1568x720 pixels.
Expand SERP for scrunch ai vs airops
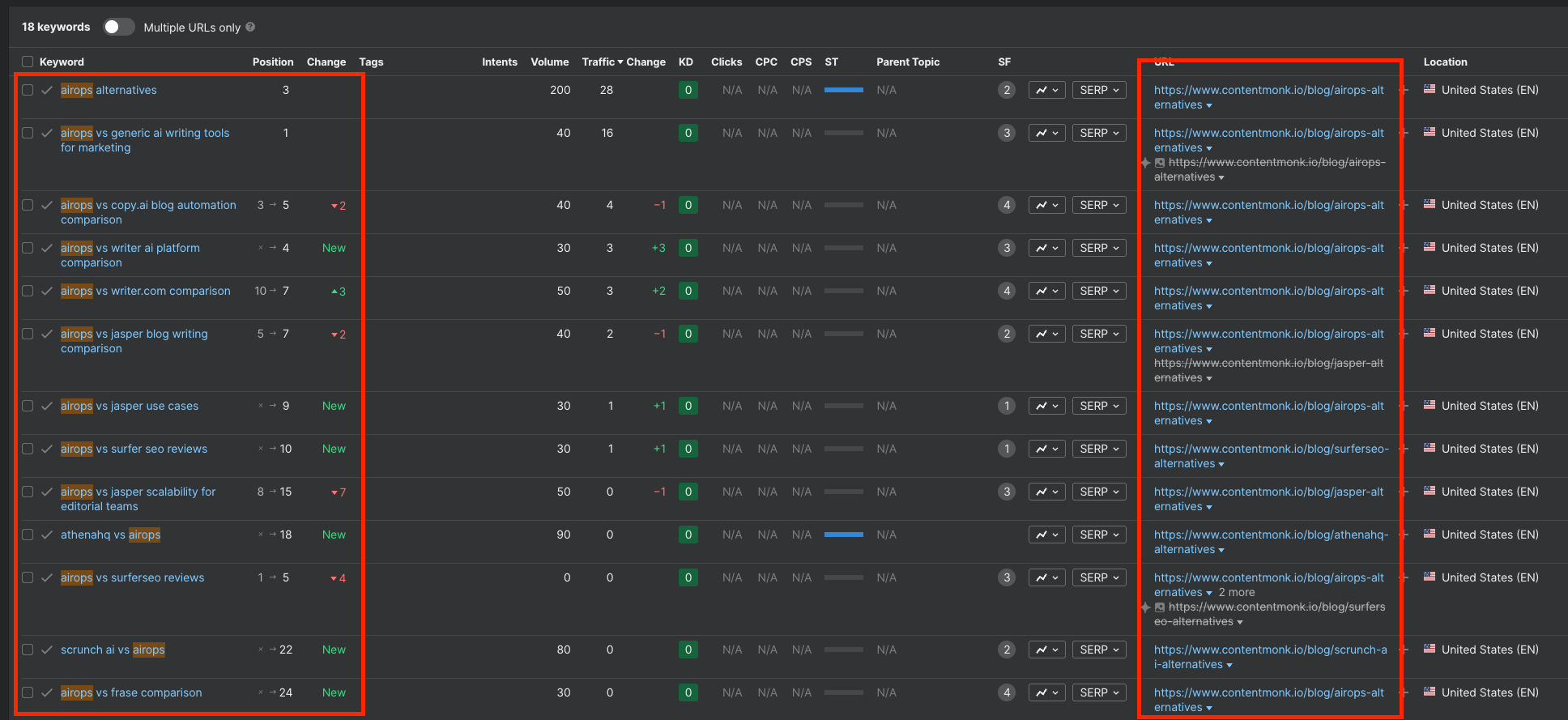[1099, 650]
